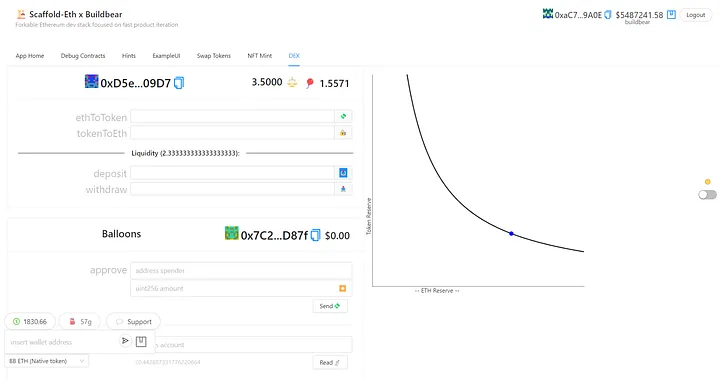Click the 0xD5e...09D7 blockie avatar
The image size is (720, 380).
[x=91, y=82]
